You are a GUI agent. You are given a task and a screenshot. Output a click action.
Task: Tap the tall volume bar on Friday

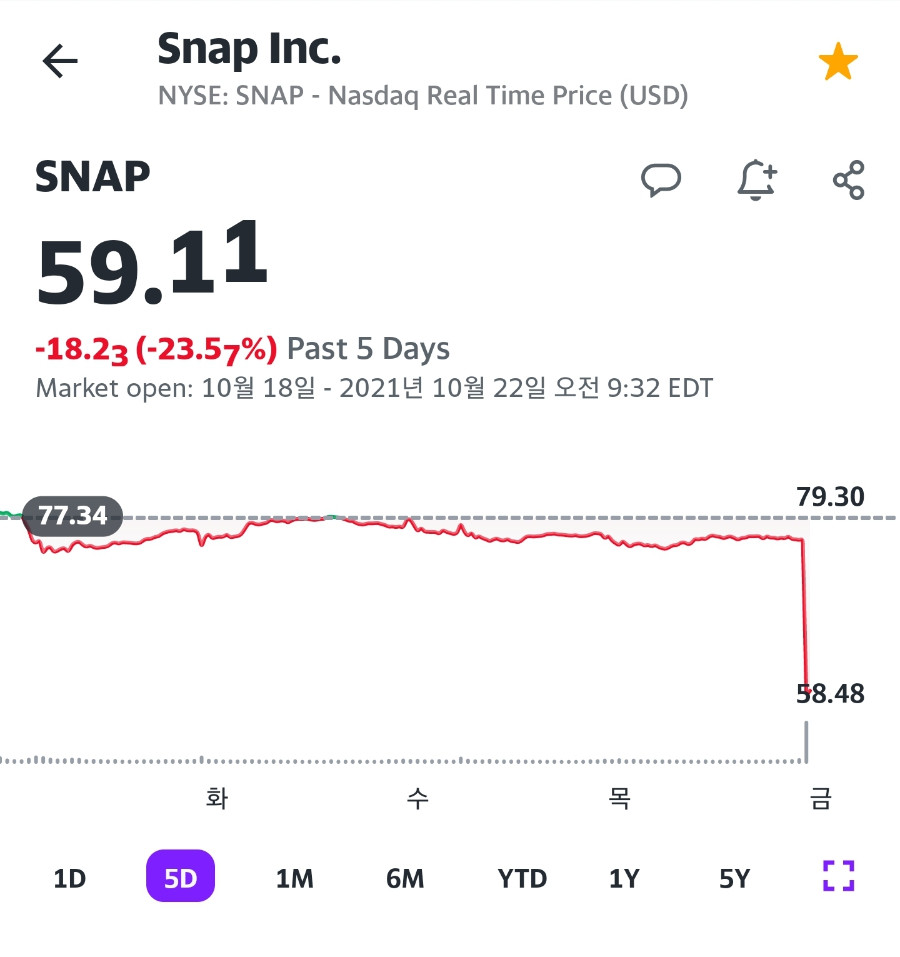coord(806,742)
